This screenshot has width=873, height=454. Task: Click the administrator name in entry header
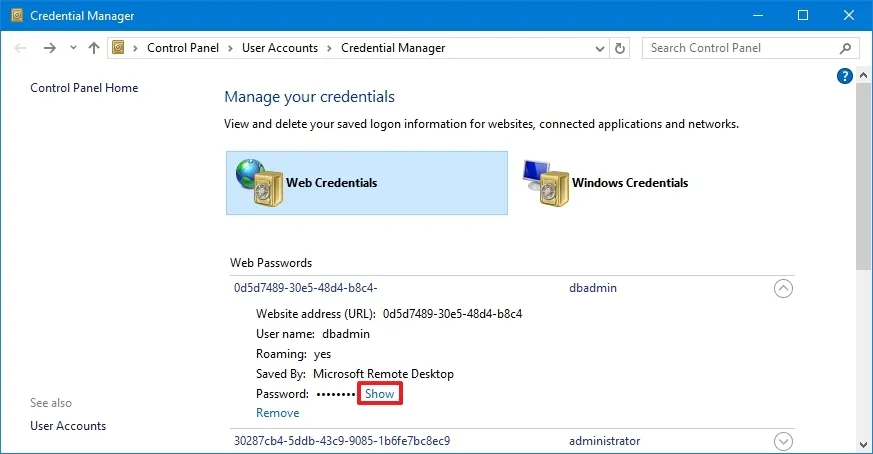(x=605, y=441)
